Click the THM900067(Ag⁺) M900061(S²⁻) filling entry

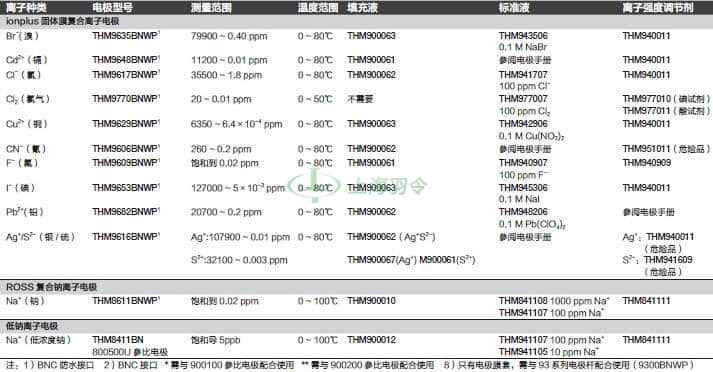412,260
